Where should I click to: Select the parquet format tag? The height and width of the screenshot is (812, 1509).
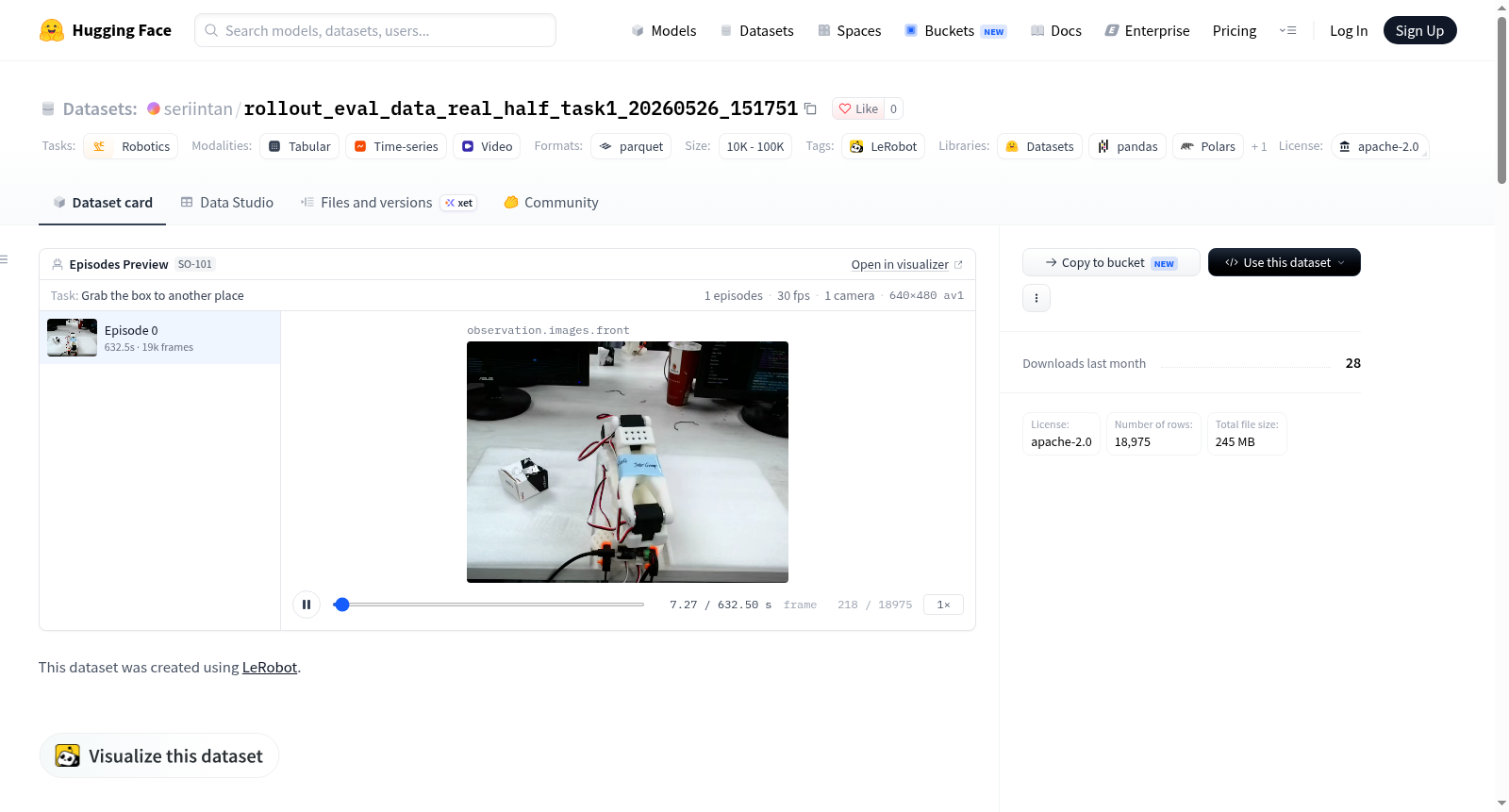(x=631, y=146)
